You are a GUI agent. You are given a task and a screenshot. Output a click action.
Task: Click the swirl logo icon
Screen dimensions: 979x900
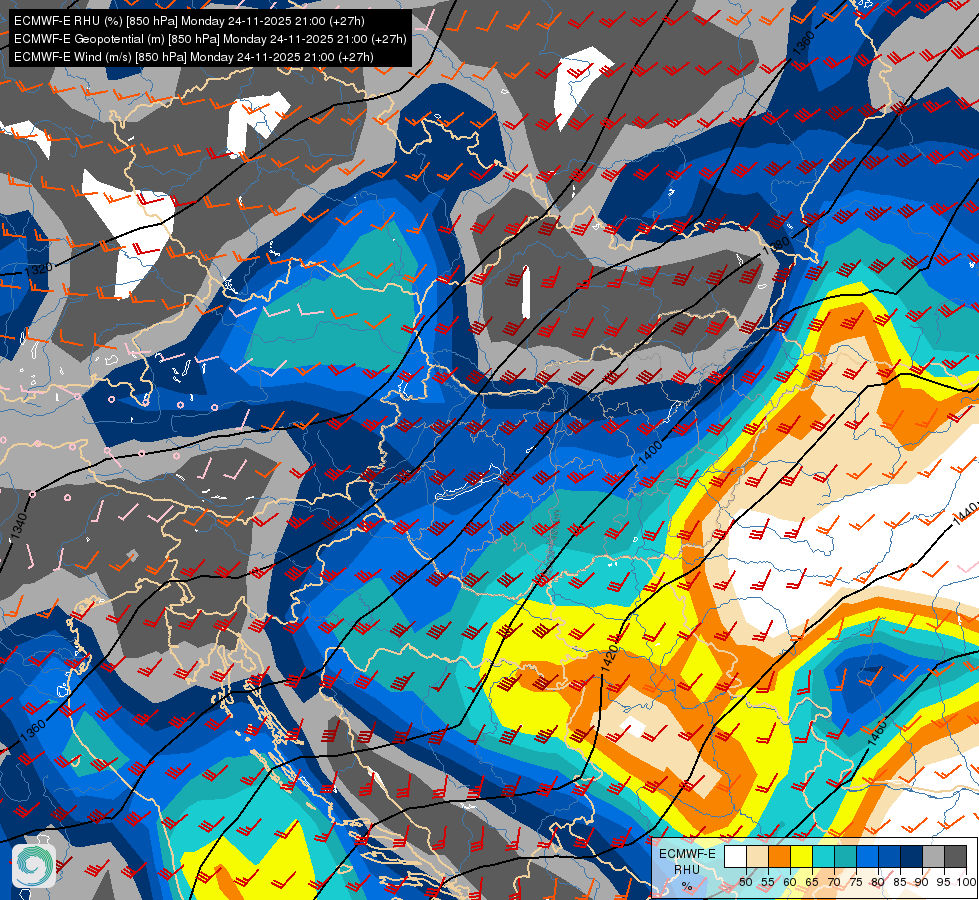(34, 866)
